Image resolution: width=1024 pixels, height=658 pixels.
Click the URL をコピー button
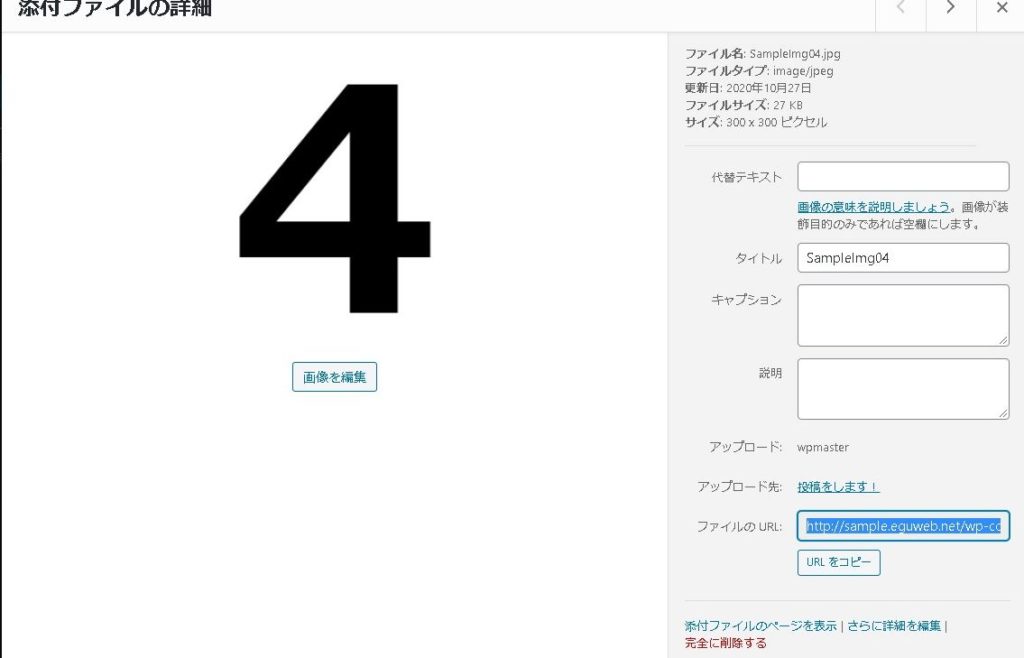839,562
